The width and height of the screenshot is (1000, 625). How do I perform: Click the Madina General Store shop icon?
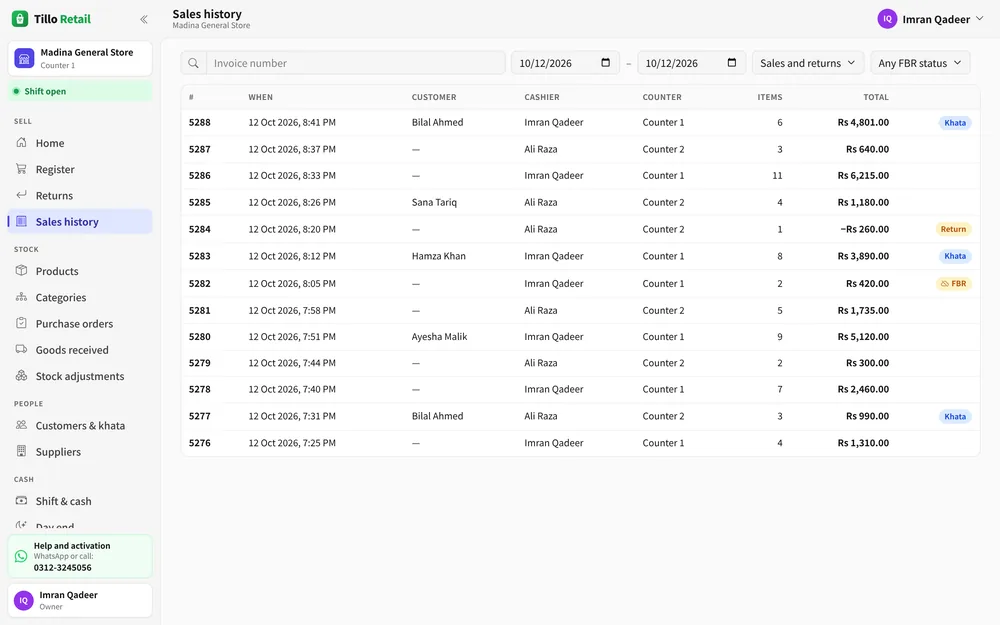(x=24, y=58)
